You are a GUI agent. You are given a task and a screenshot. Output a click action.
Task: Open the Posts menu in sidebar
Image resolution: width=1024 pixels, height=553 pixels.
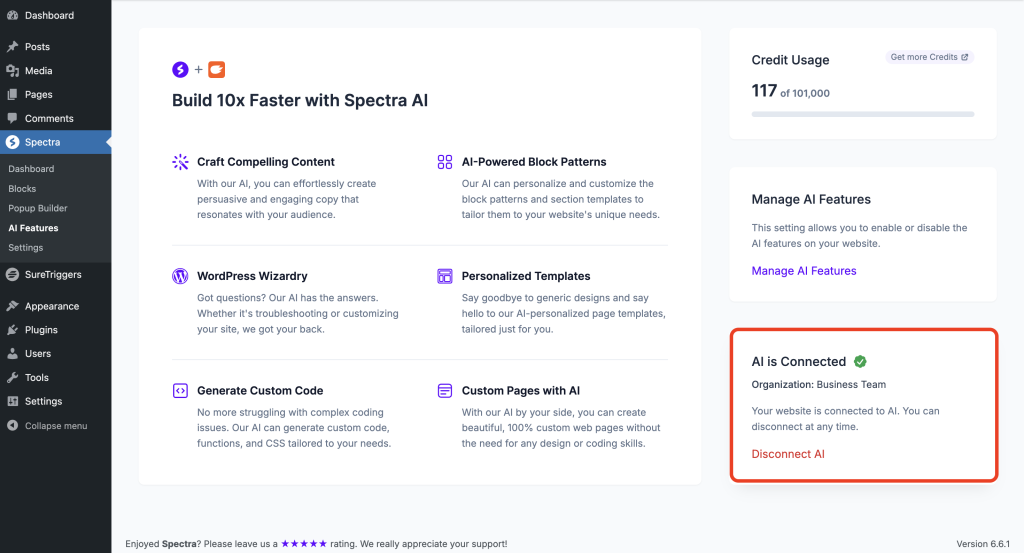(37, 47)
